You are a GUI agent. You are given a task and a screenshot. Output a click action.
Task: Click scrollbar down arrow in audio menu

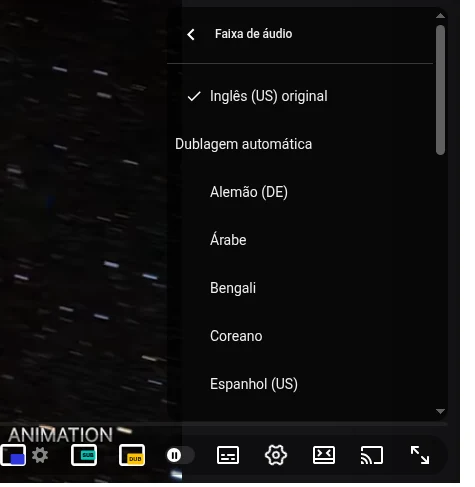pos(440,411)
